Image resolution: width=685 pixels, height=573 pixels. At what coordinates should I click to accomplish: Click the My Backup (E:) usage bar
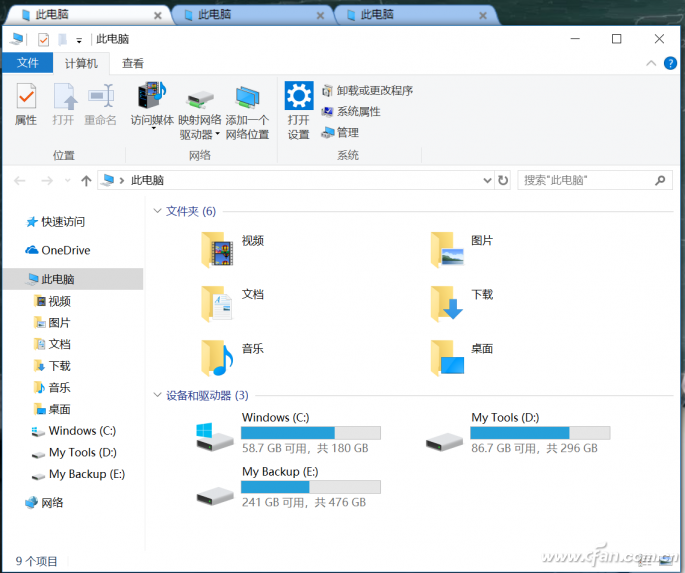[311, 487]
